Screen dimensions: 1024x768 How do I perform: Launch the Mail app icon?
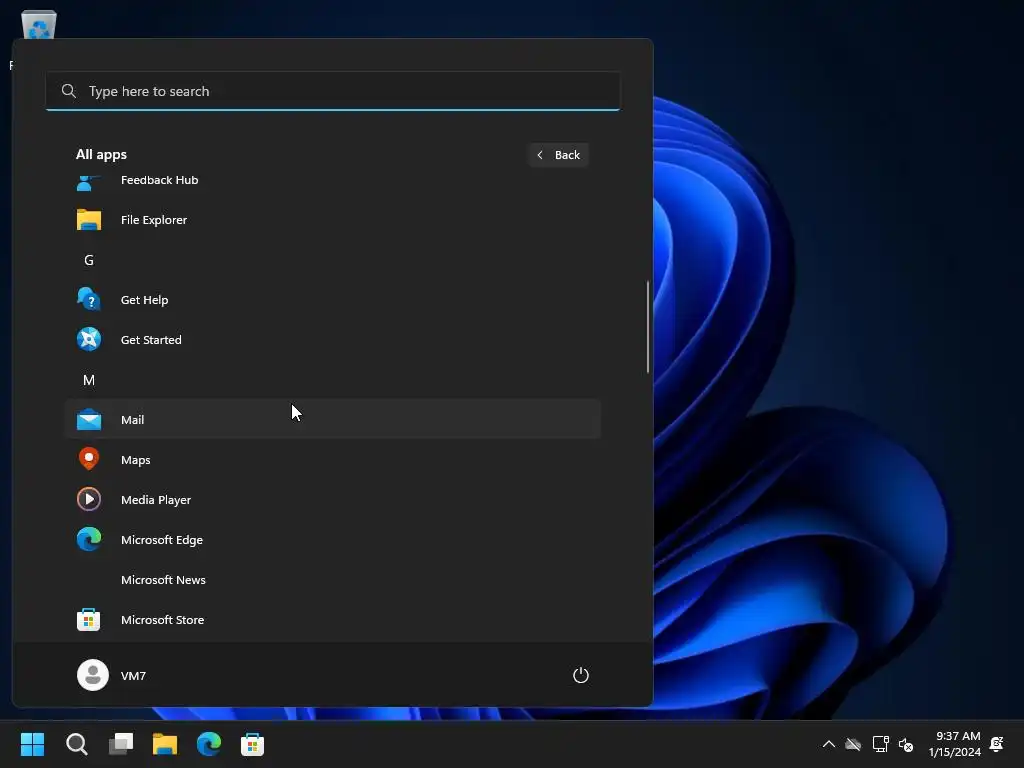point(88,420)
